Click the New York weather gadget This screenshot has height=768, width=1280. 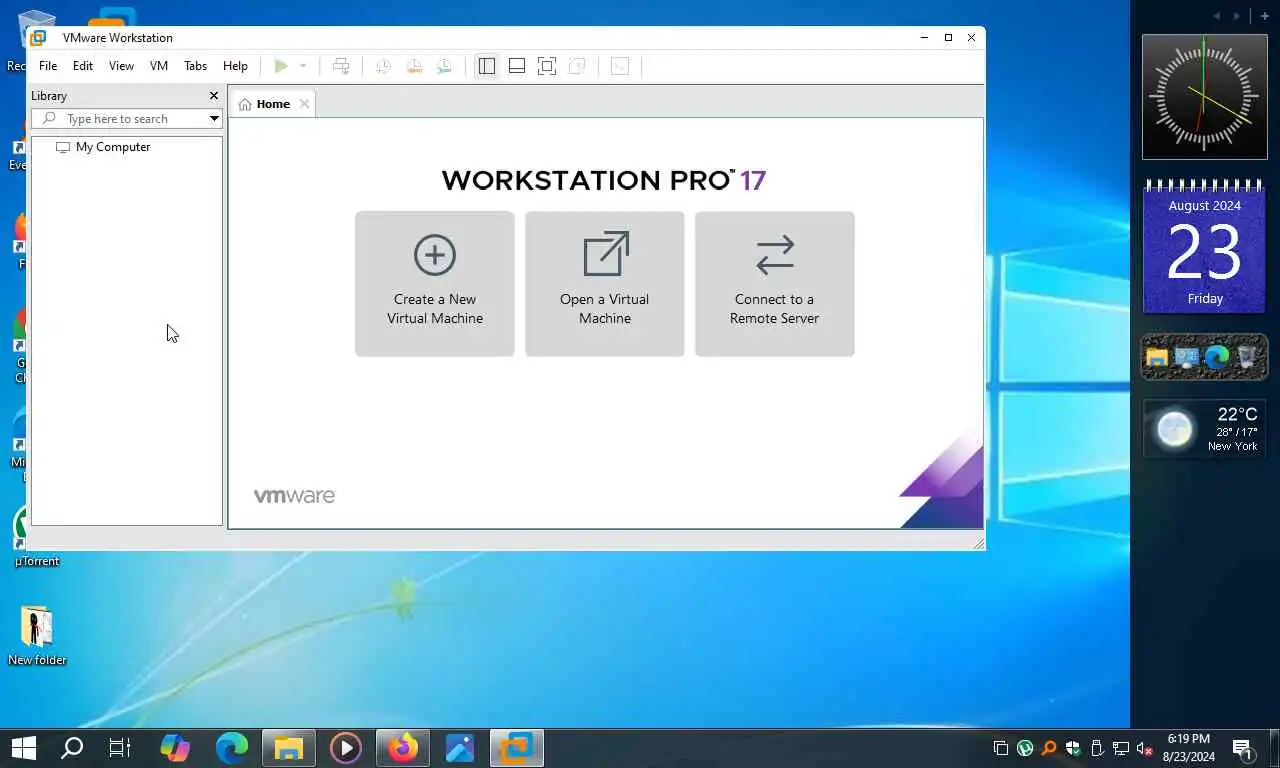click(1205, 428)
